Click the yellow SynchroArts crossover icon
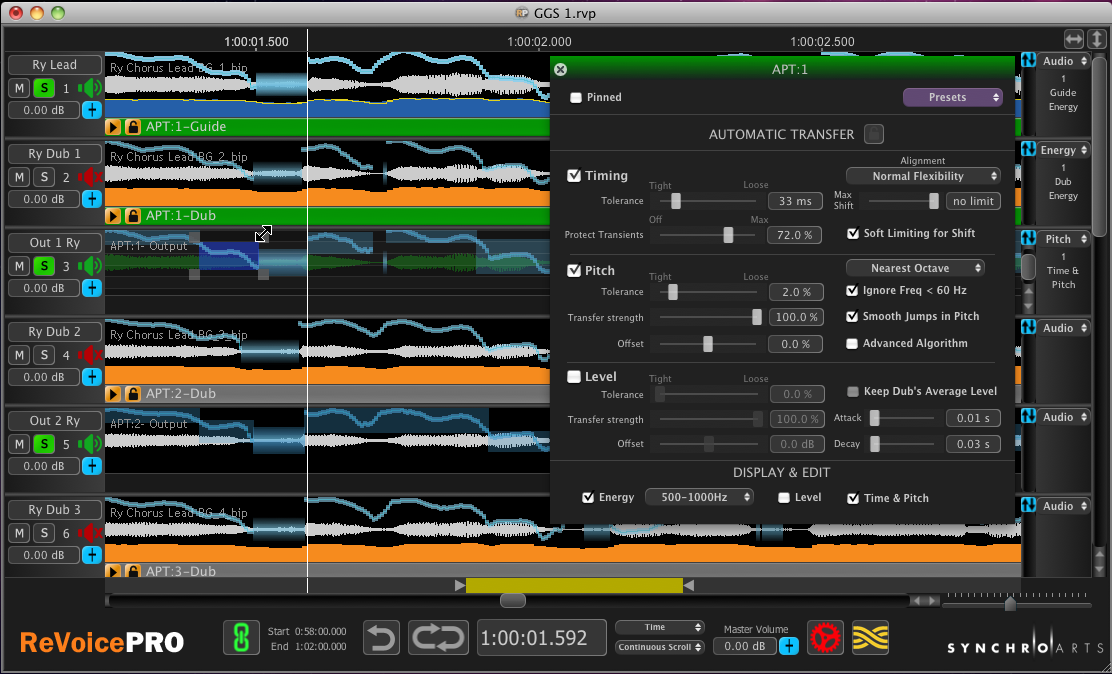This screenshot has width=1112, height=674. tap(870, 637)
